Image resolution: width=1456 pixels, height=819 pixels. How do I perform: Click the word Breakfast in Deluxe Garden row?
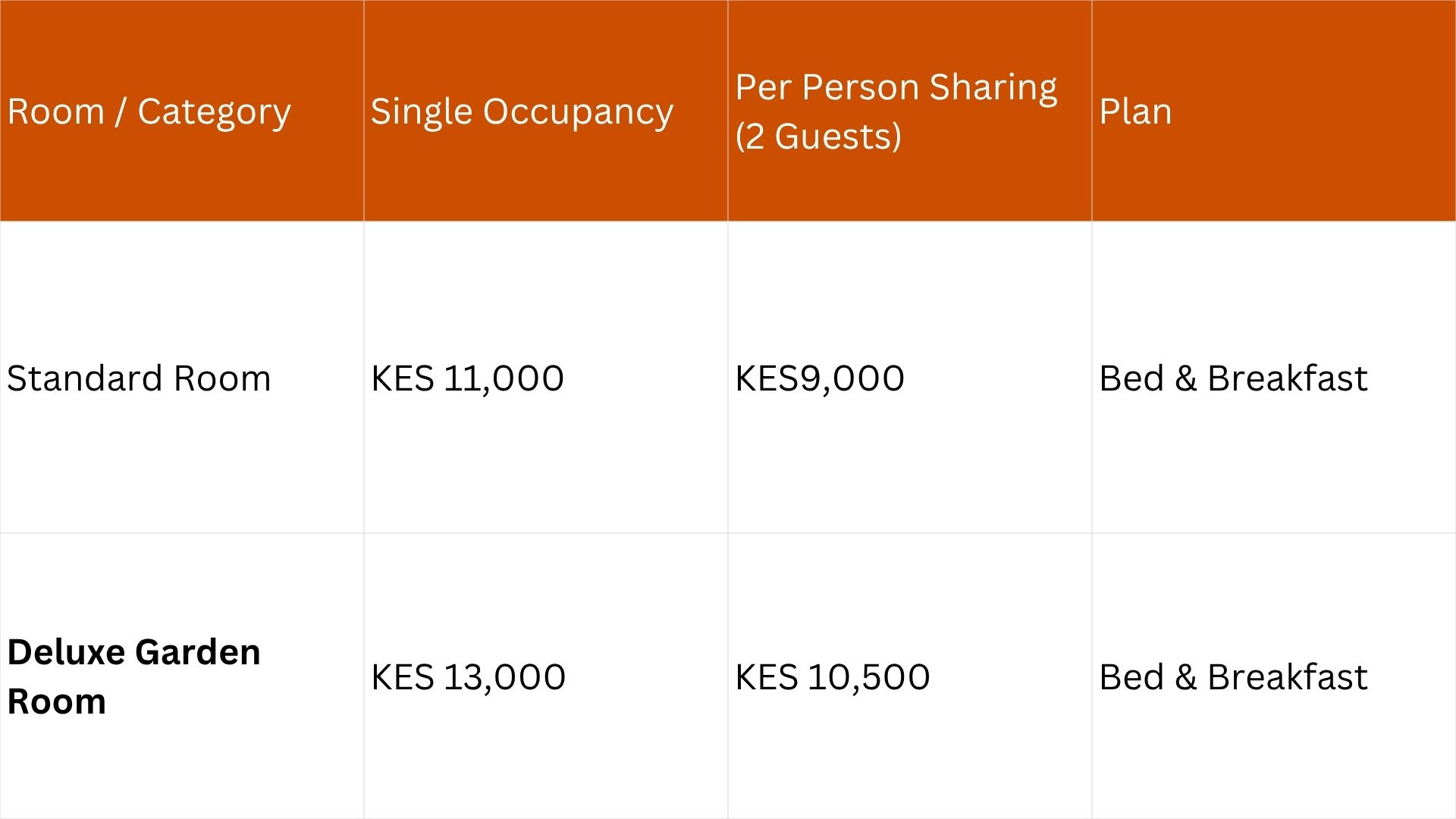pyautogui.click(x=1287, y=677)
